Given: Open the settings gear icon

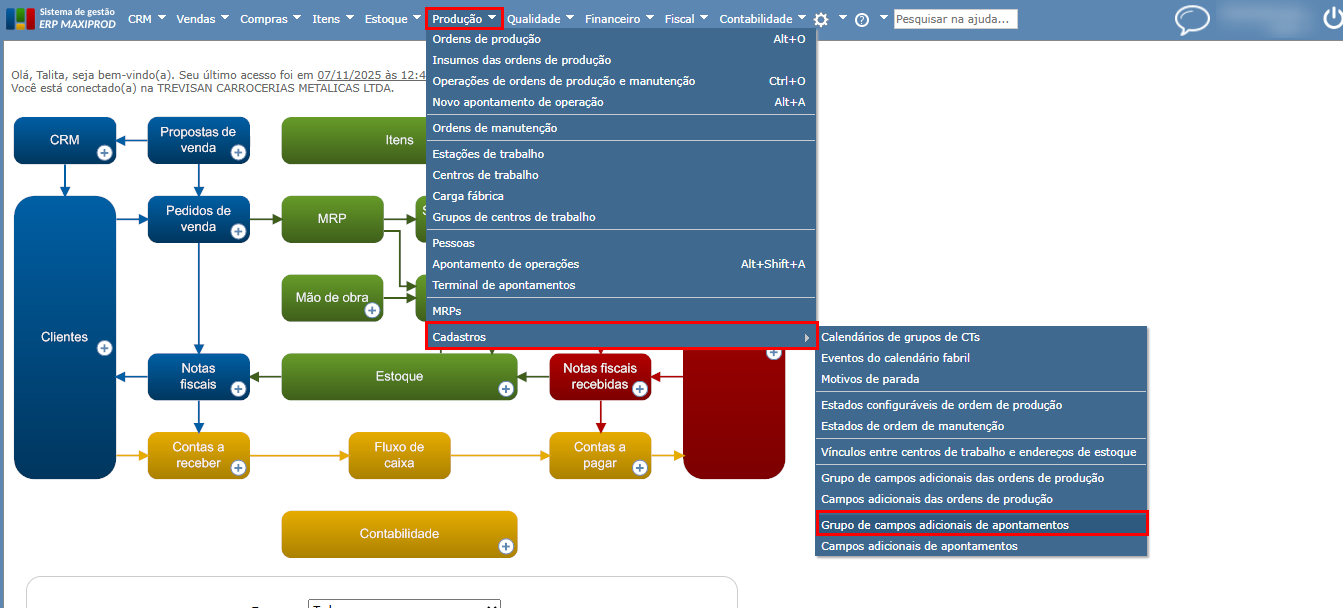Looking at the screenshot, I should (821, 19).
